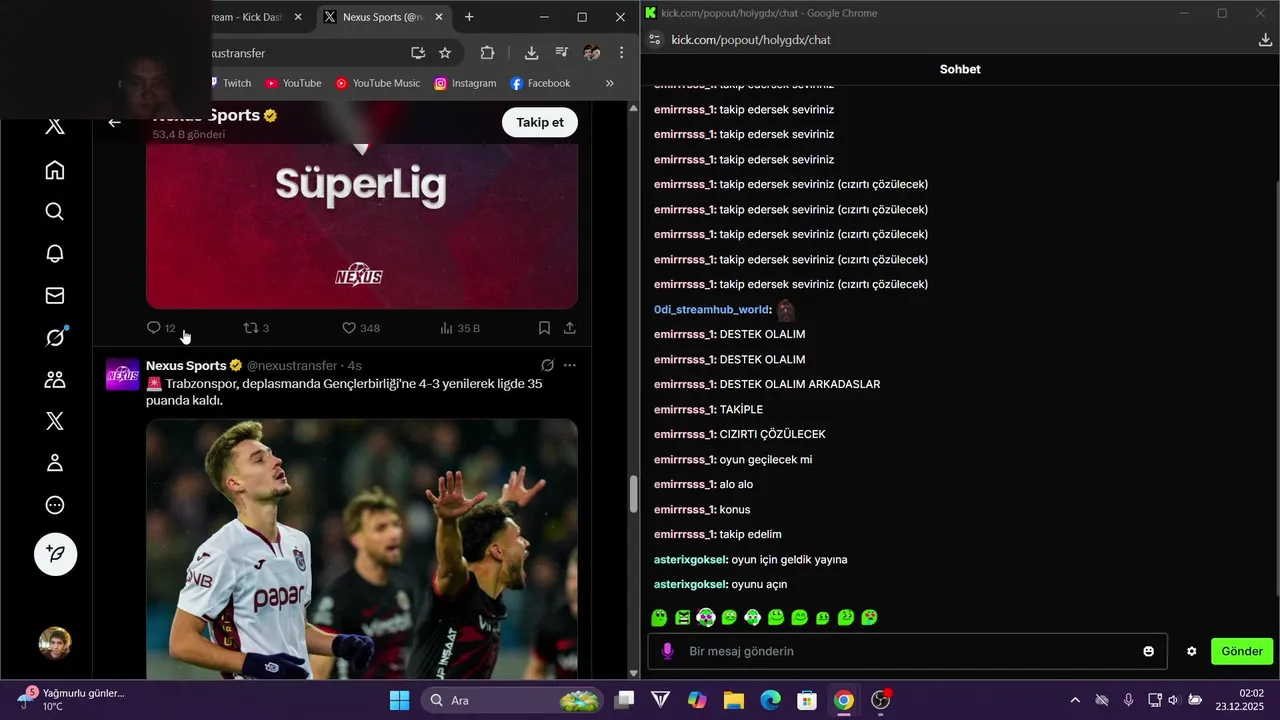Open the More circle menu in X sidebar
This screenshot has width=1280, height=720.
(x=55, y=505)
